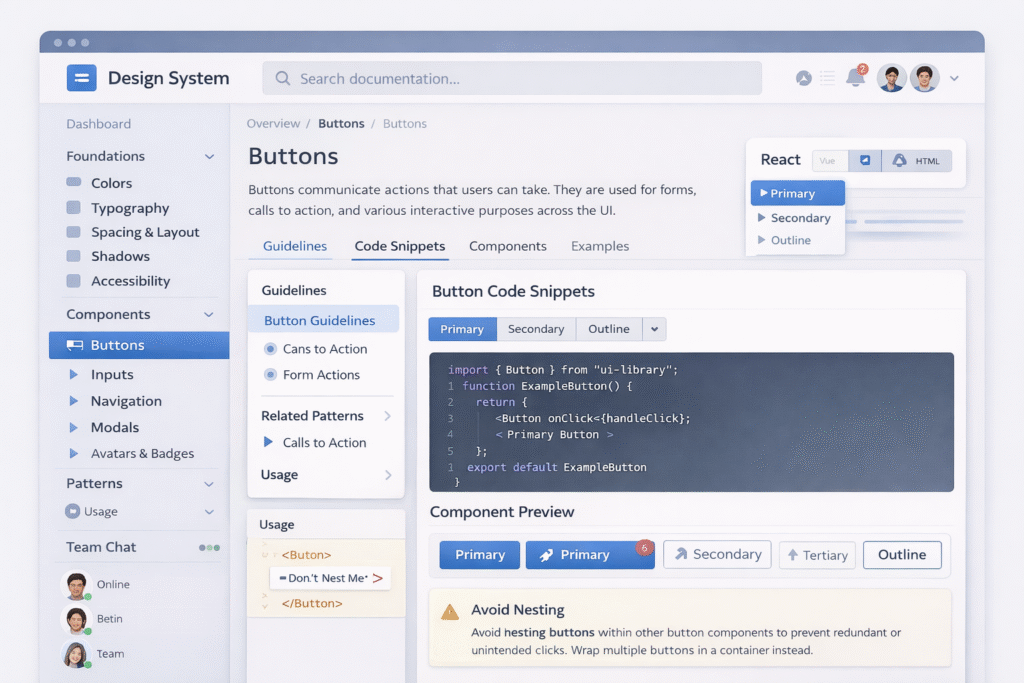Click the Colors icon under Foundations
Viewport: 1024px width, 683px height.
point(74,183)
